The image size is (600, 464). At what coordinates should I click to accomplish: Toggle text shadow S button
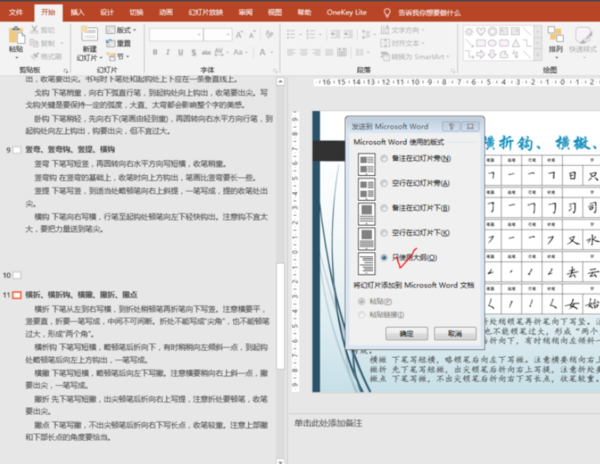tap(194, 52)
